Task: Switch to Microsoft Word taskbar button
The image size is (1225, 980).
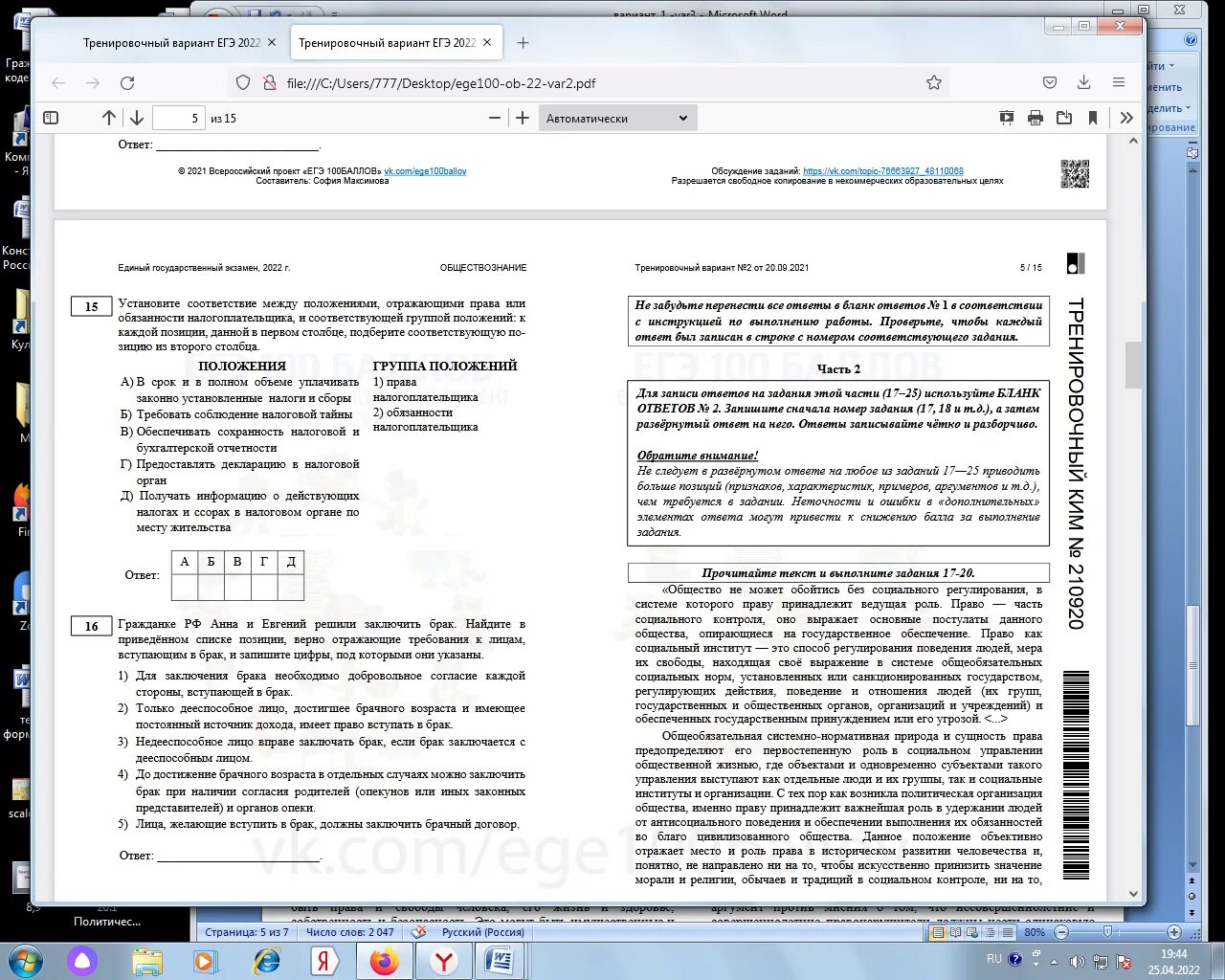Action: [x=501, y=960]
